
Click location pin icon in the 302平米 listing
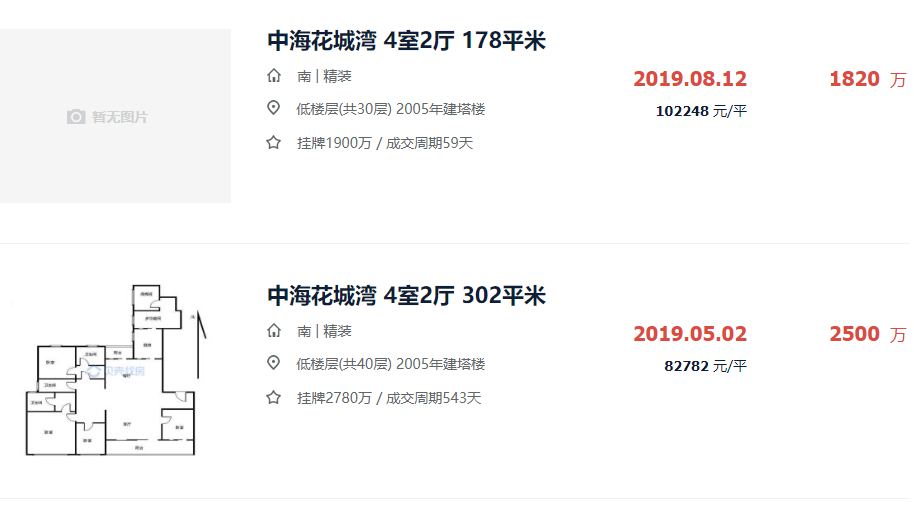[x=274, y=364]
